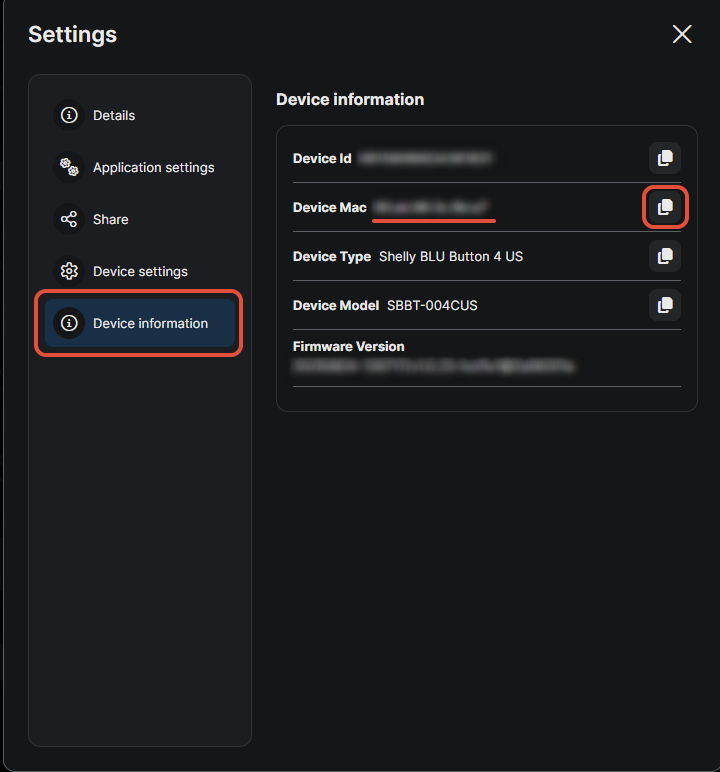
Task: Open Application settings section
Action: (x=139, y=167)
